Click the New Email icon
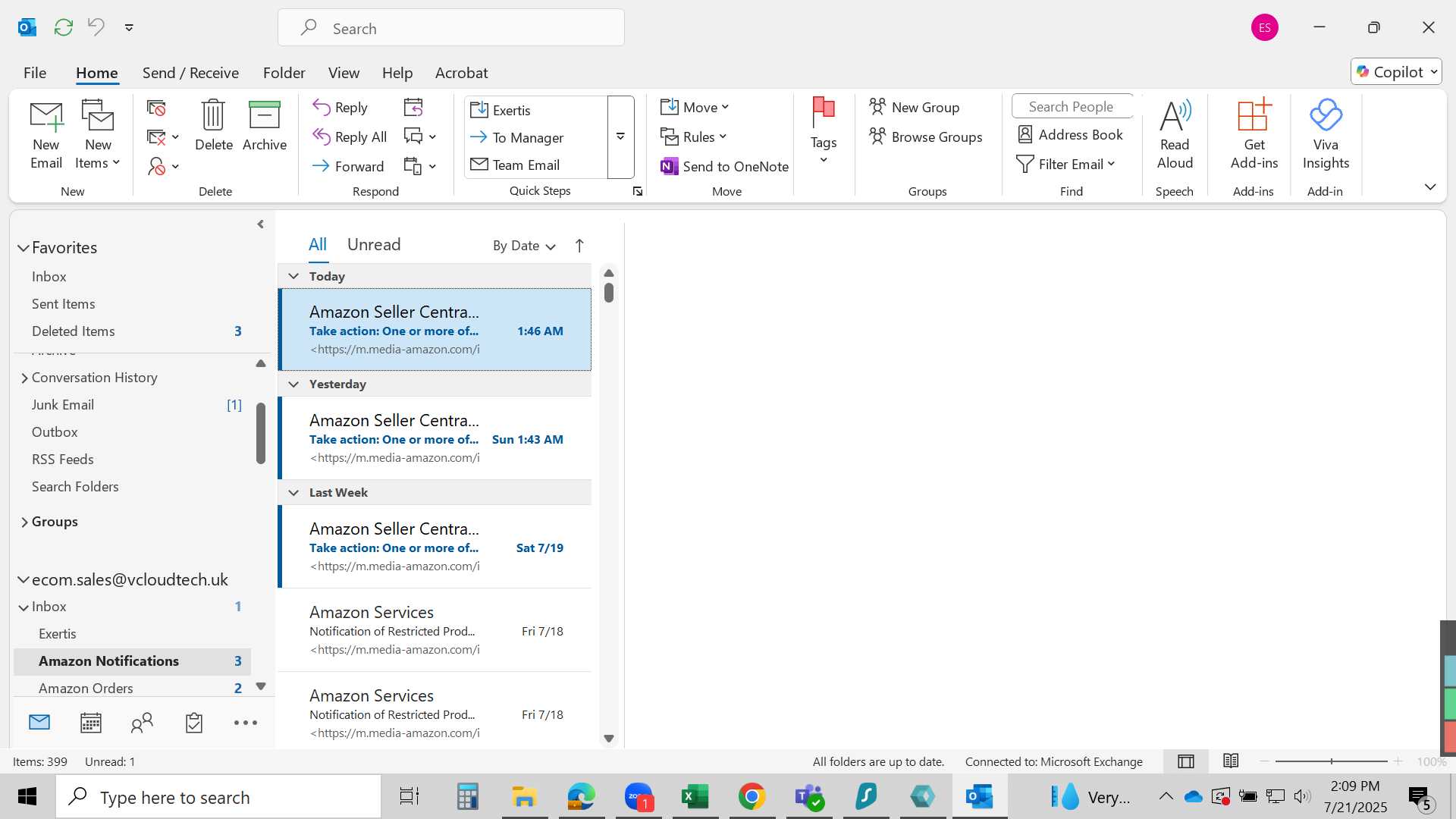 (x=46, y=135)
